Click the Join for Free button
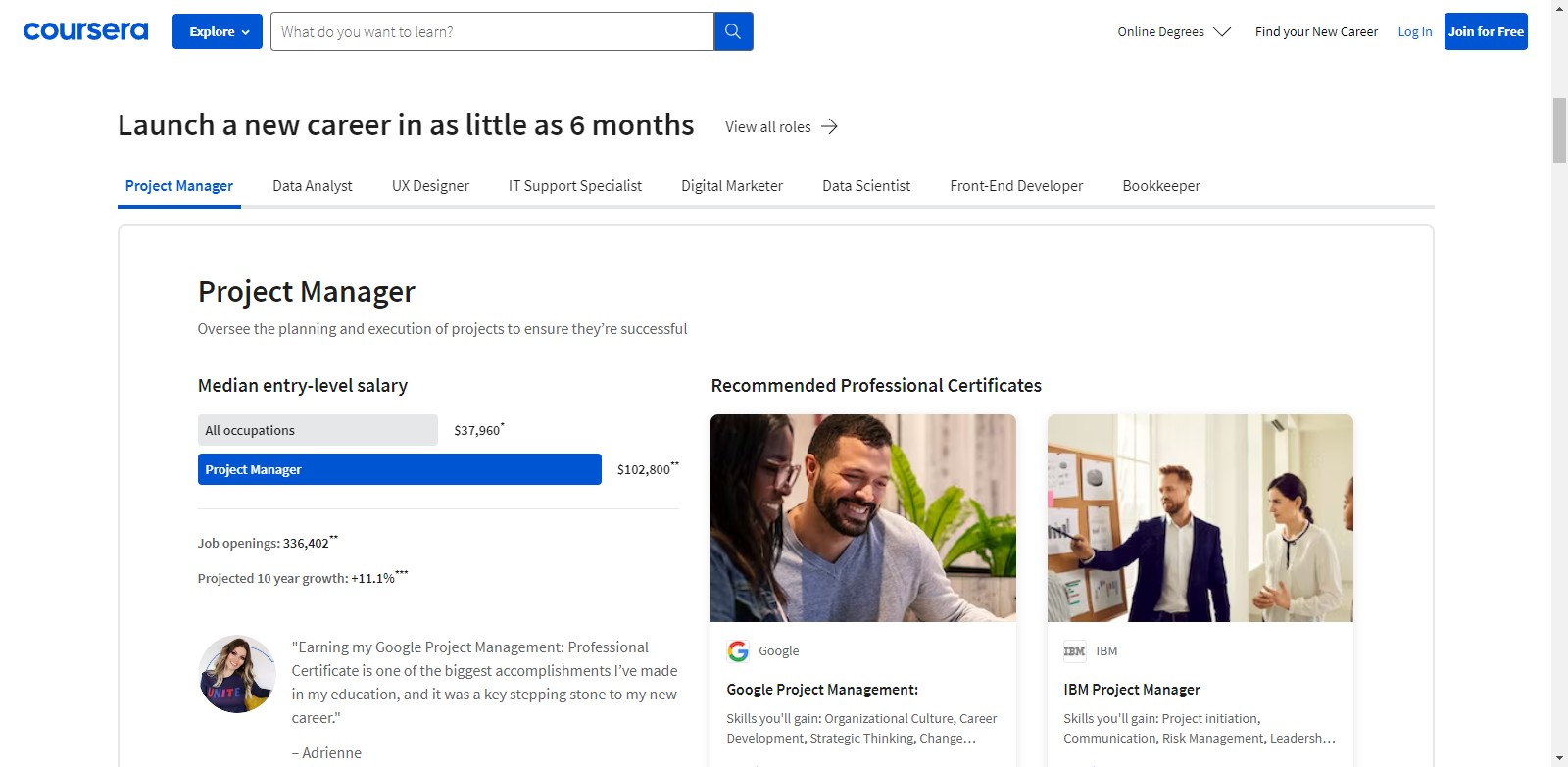 pos(1486,31)
